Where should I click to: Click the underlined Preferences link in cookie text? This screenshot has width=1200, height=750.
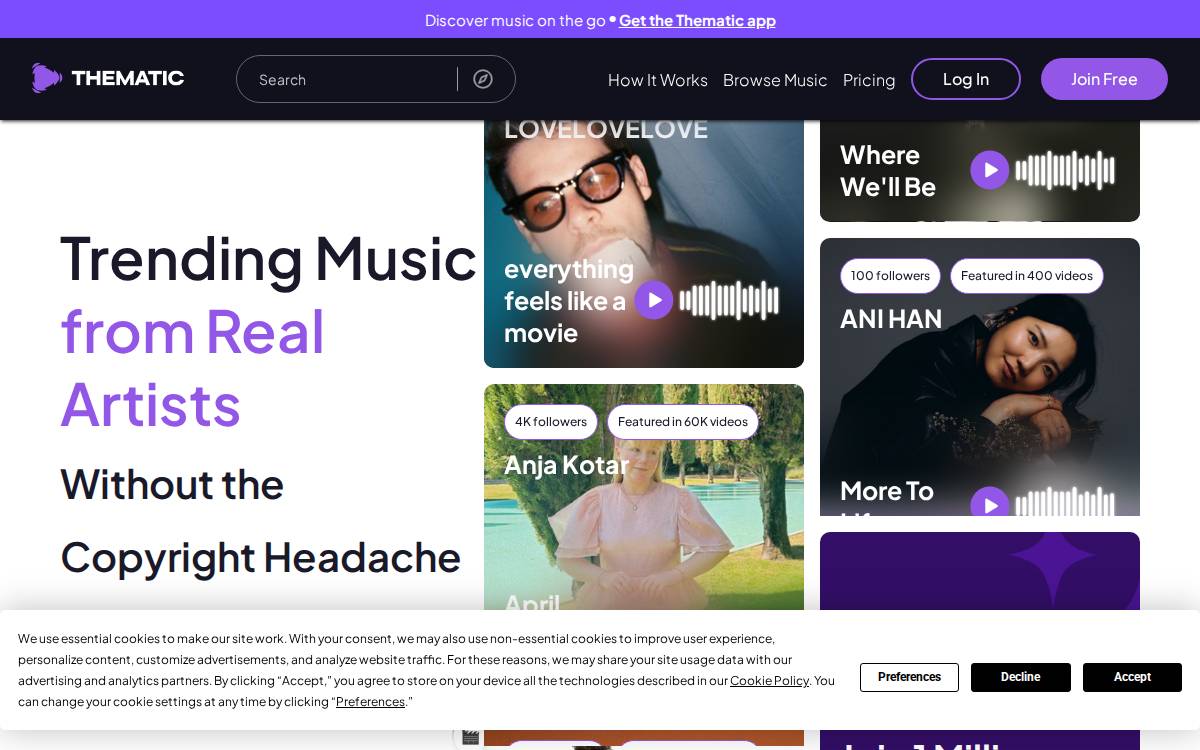[370, 702]
